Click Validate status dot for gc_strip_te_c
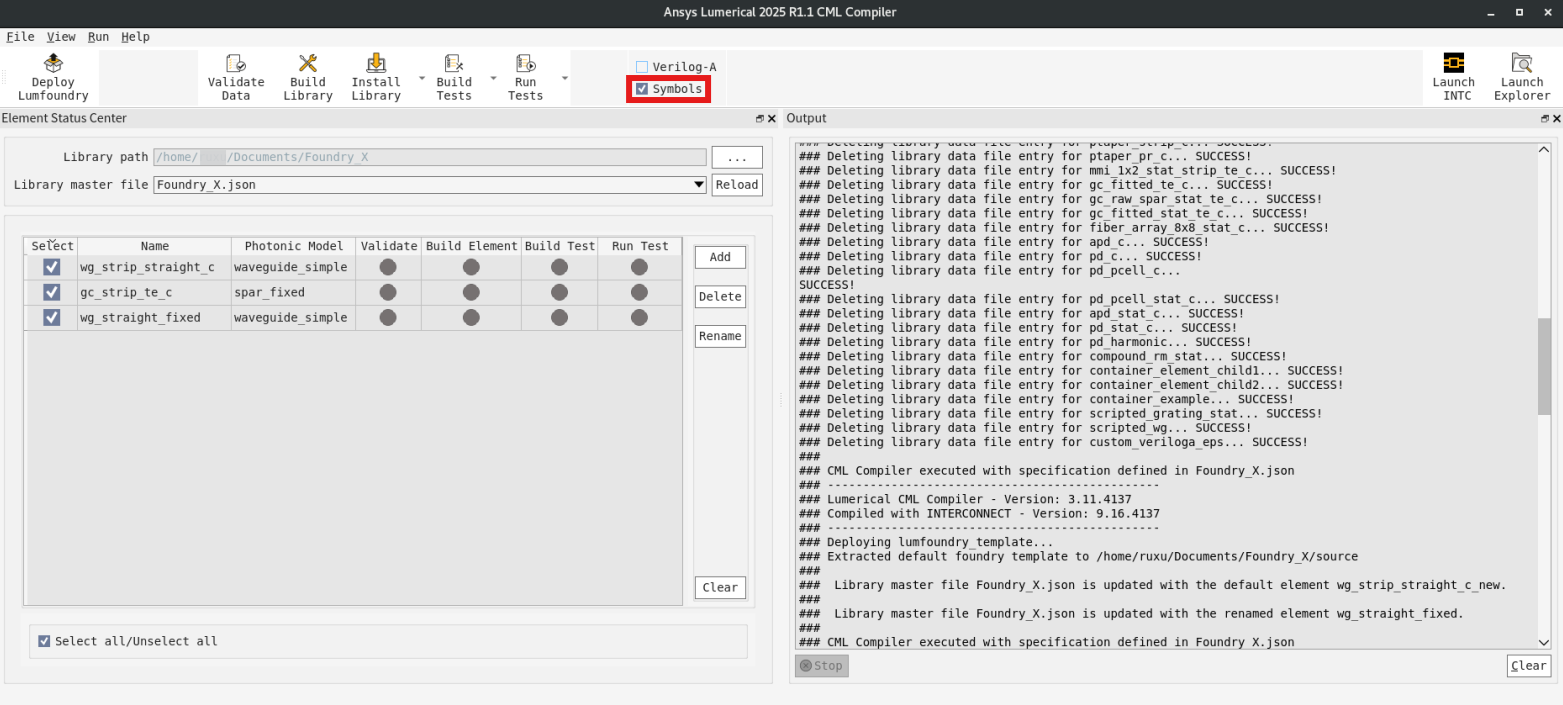Screen dimensions: 1563x705 (x=388, y=292)
